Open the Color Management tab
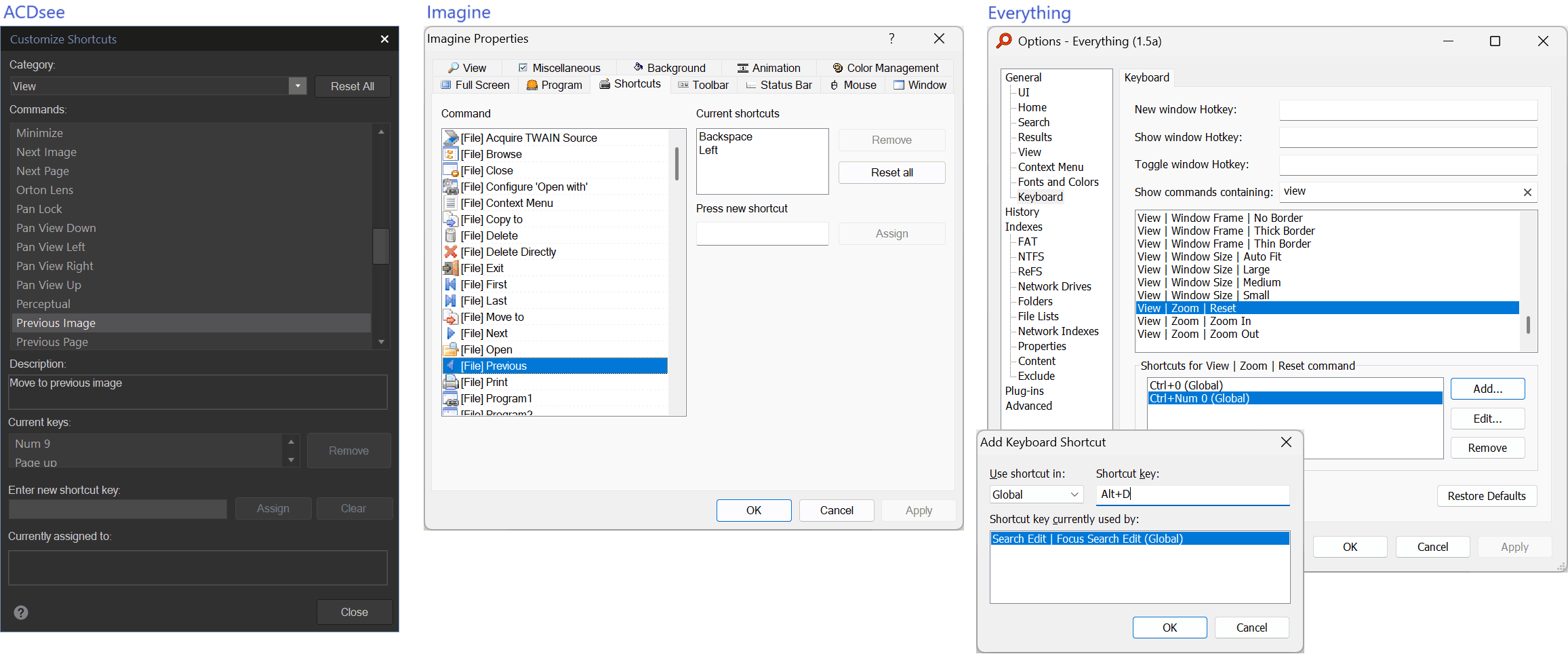 [885, 68]
